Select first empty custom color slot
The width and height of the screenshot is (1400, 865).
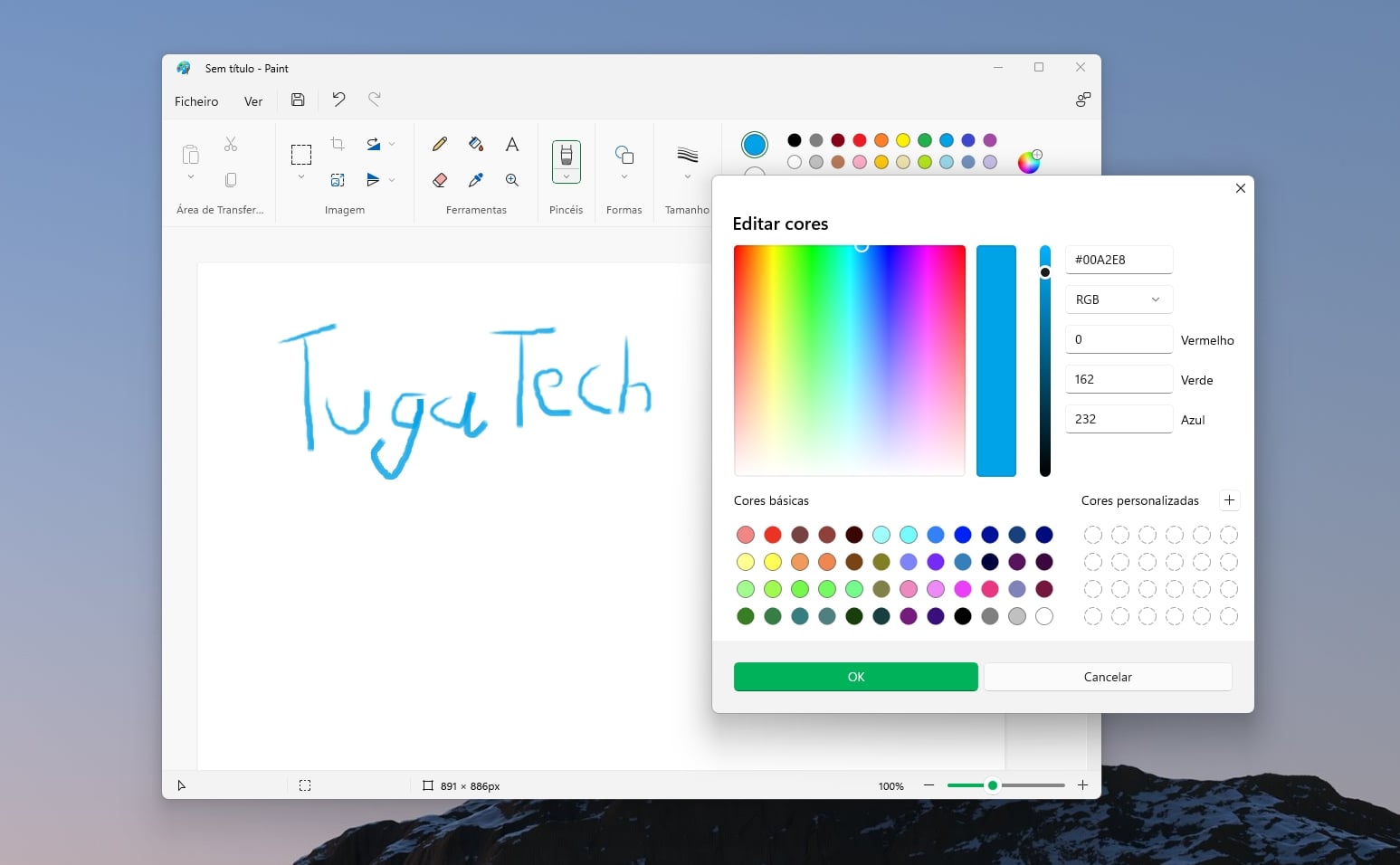(x=1093, y=535)
